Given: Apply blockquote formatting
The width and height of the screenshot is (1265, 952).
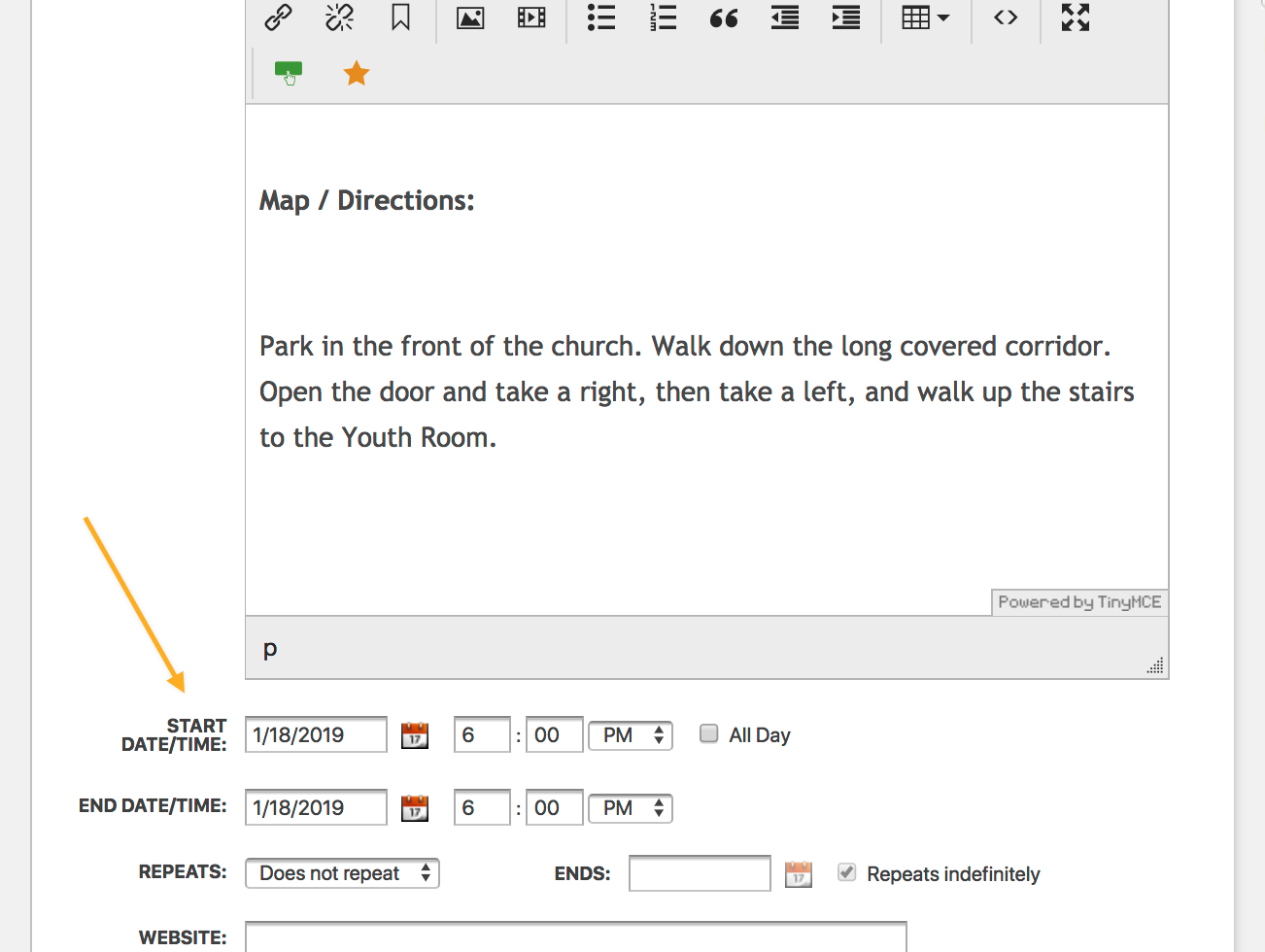Looking at the screenshot, I should [724, 17].
